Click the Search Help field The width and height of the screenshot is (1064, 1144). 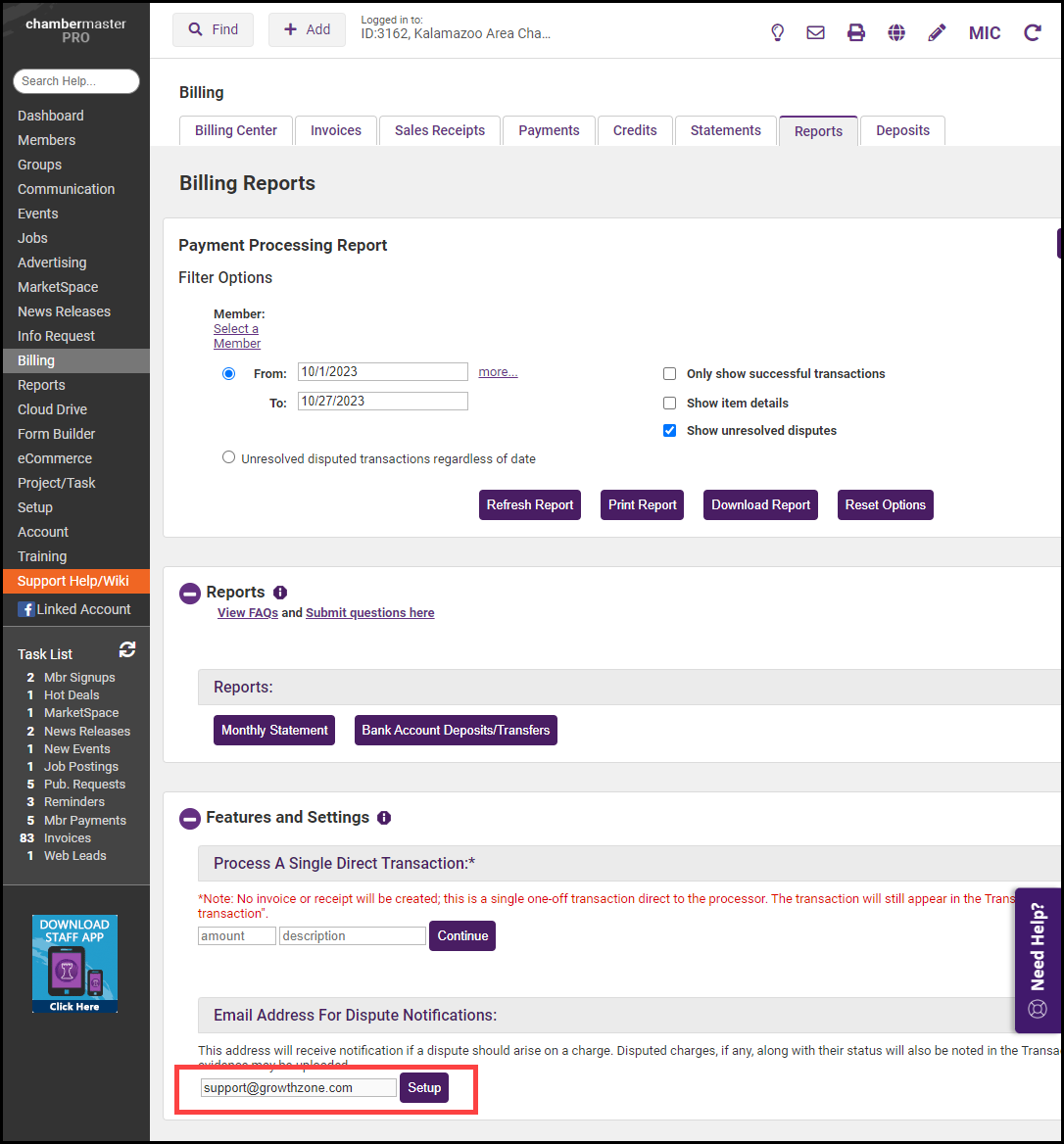pos(75,81)
